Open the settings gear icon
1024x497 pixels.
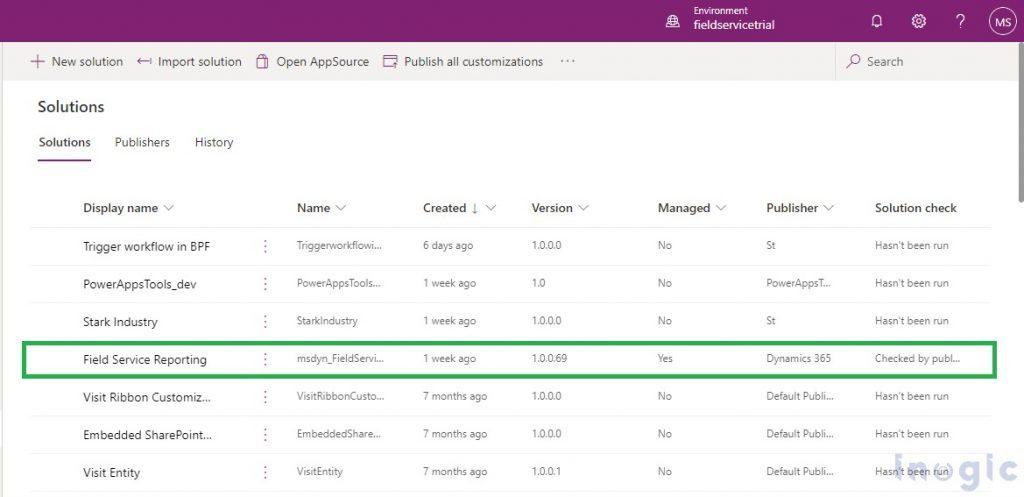pyautogui.click(x=918, y=21)
